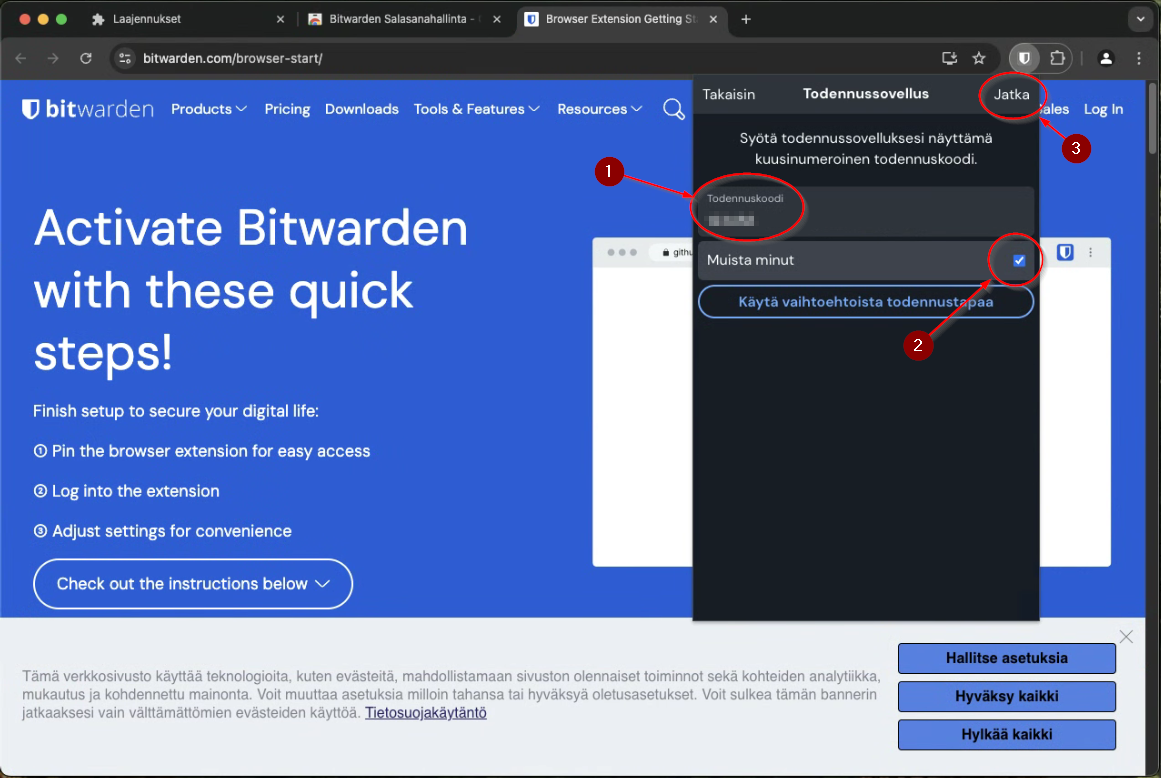Expand the Resources dropdown menu
Viewport: 1161px width, 778px height.
tap(600, 110)
